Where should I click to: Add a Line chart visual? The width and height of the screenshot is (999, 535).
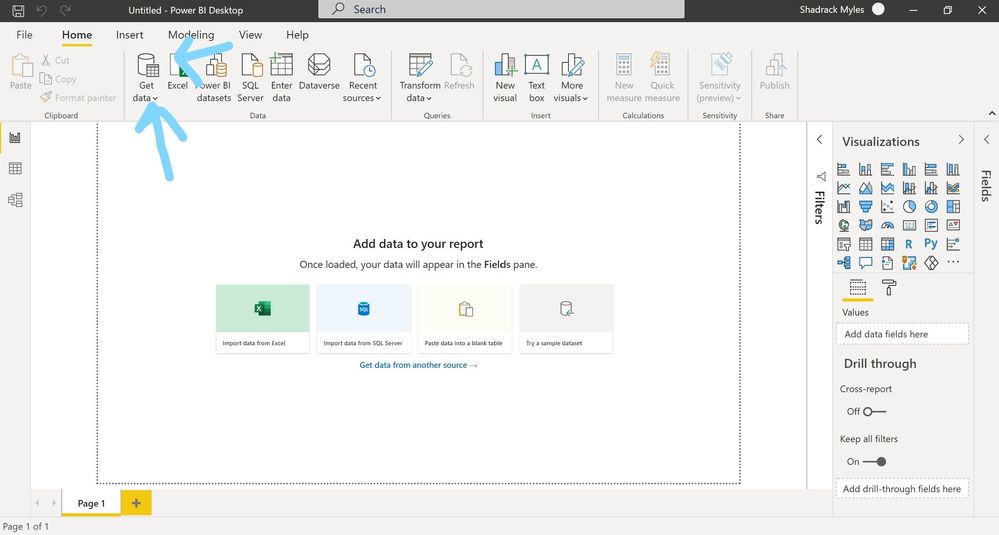(x=844, y=188)
